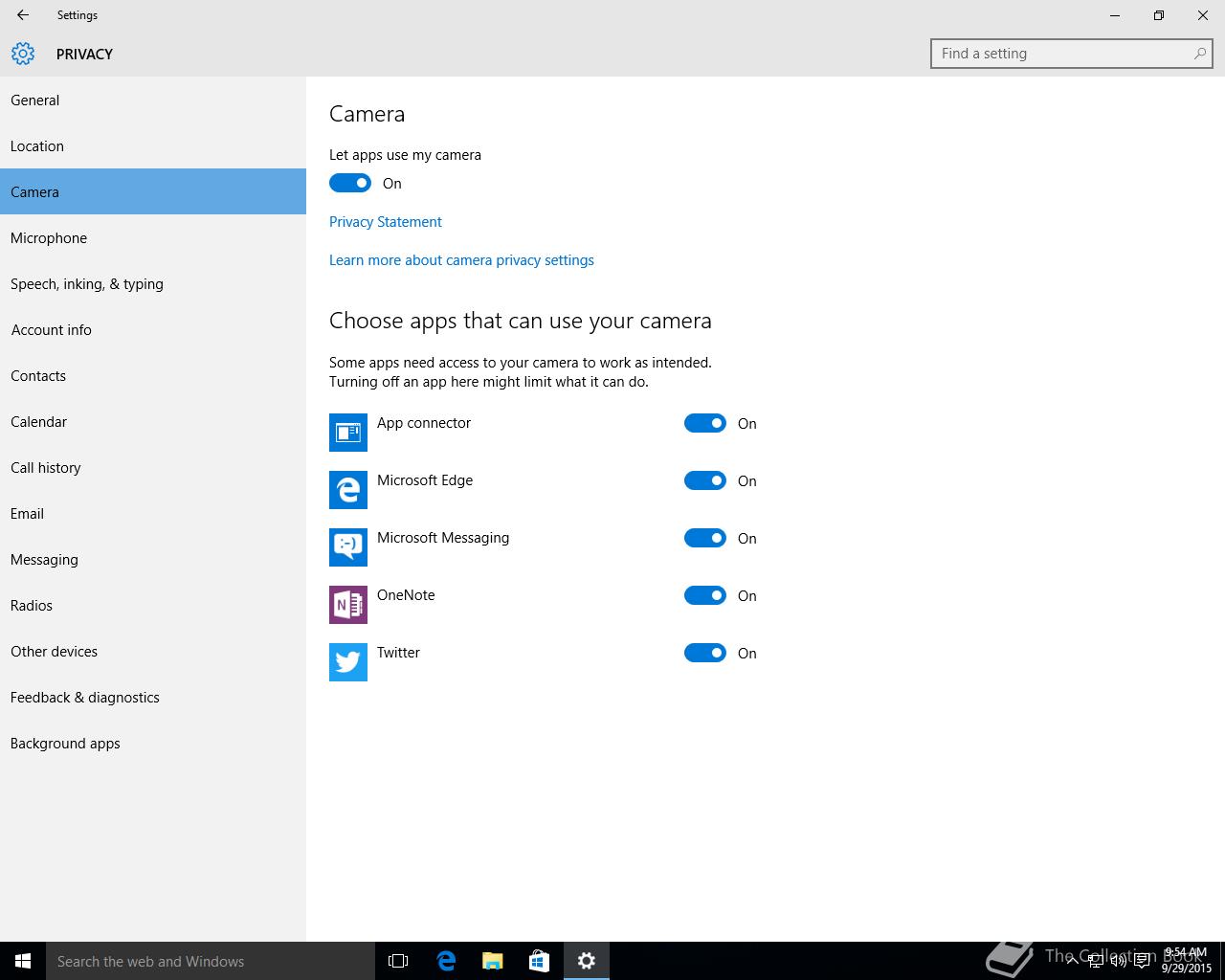This screenshot has width=1225, height=980.
Task: Click the OneNote app name label
Action: 406,595
